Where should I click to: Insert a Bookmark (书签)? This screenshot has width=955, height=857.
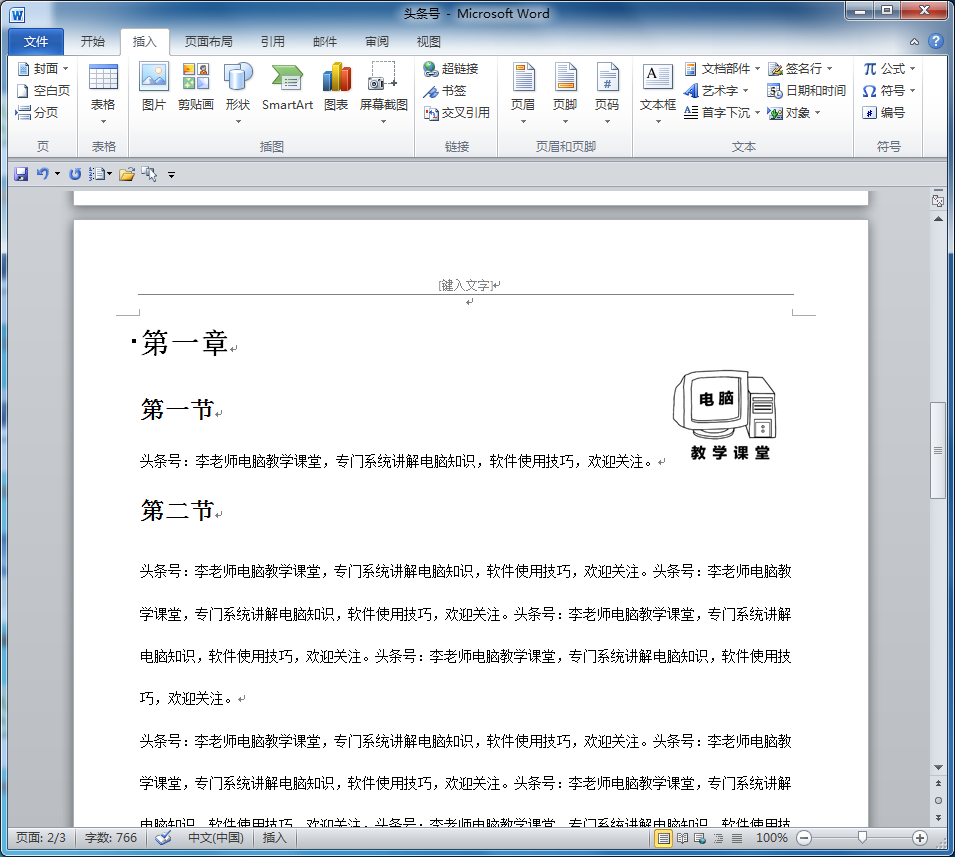[445, 90]
